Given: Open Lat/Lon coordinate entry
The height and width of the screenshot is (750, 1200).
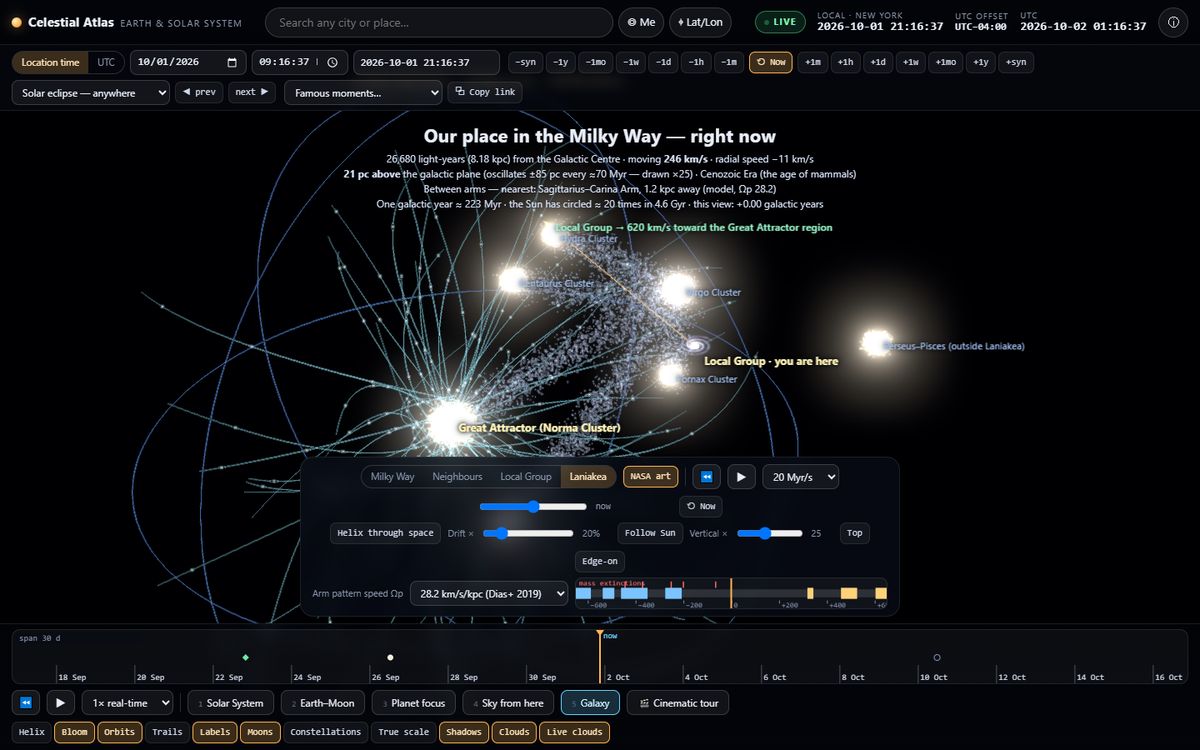Looking at the screenshot, I should coord(700,22).
